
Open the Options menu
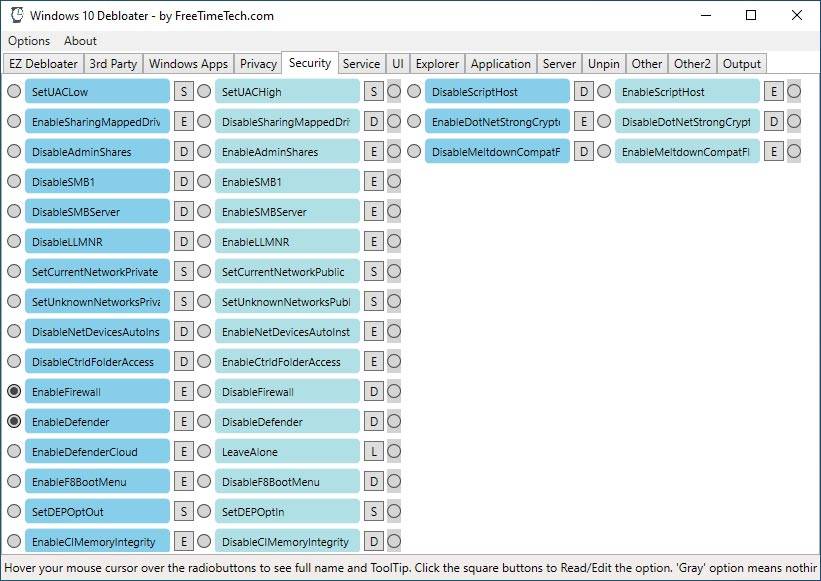[x=29, y=41]
